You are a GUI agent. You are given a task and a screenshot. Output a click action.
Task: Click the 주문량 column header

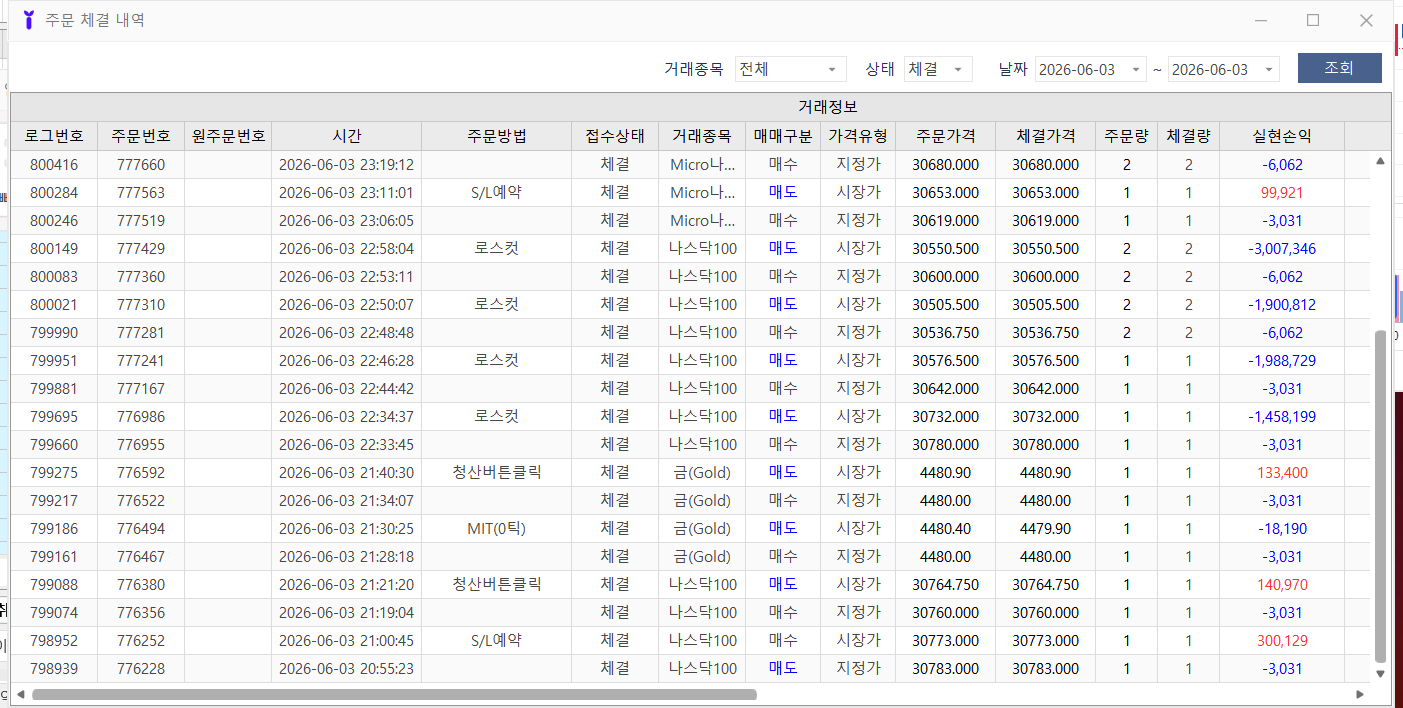pyautogui.click(x=1127, y=136)
